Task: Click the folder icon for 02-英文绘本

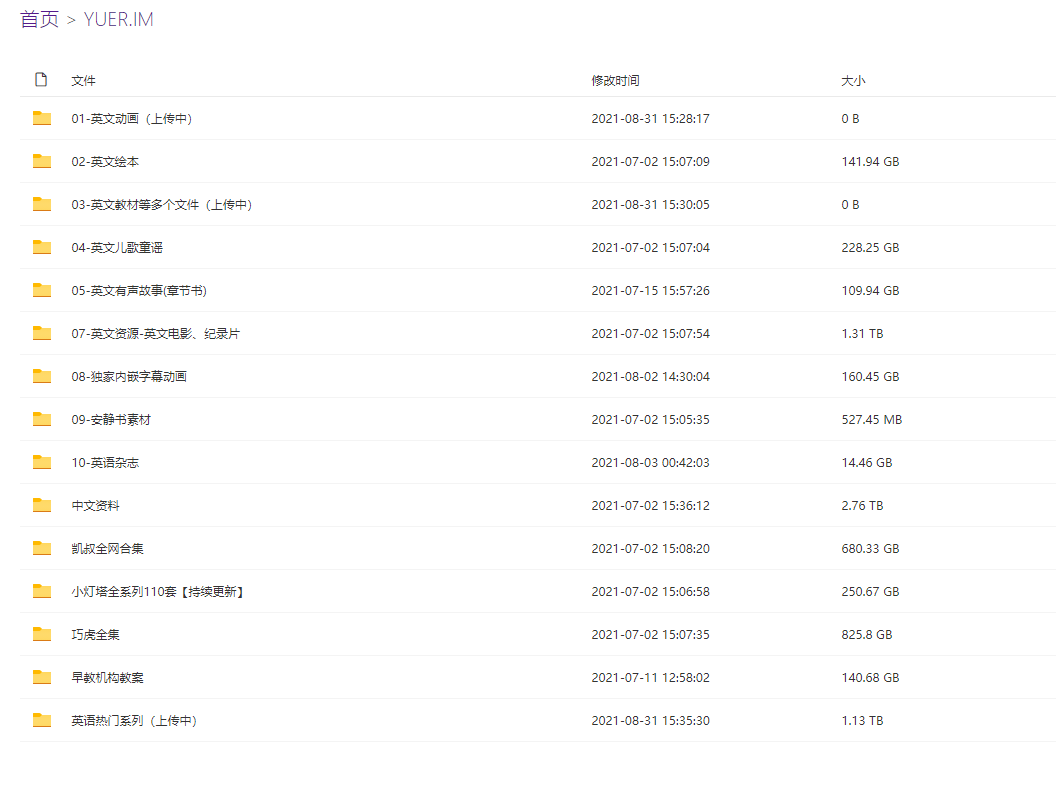Action: [42, 161]
